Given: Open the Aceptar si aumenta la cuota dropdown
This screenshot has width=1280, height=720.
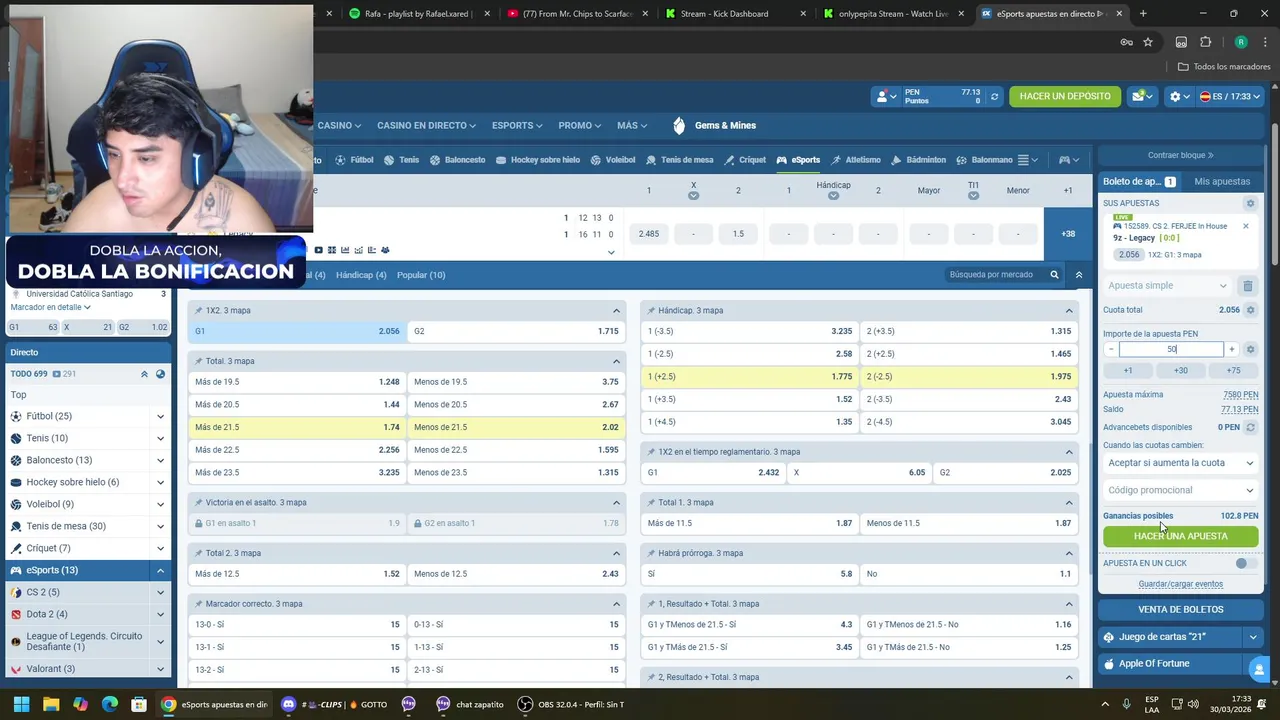Looking at the screenshot, I should point(1180,463).
